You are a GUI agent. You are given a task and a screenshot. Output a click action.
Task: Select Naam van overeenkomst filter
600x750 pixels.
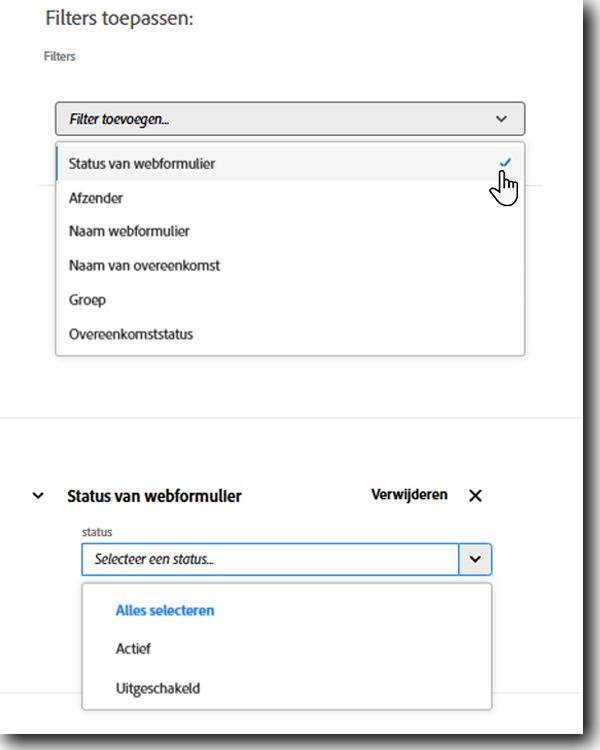(290, 265)
